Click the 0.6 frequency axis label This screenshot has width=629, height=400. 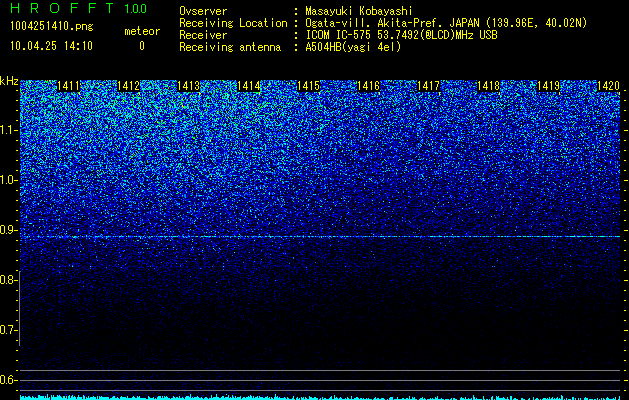tap(8, 380)
